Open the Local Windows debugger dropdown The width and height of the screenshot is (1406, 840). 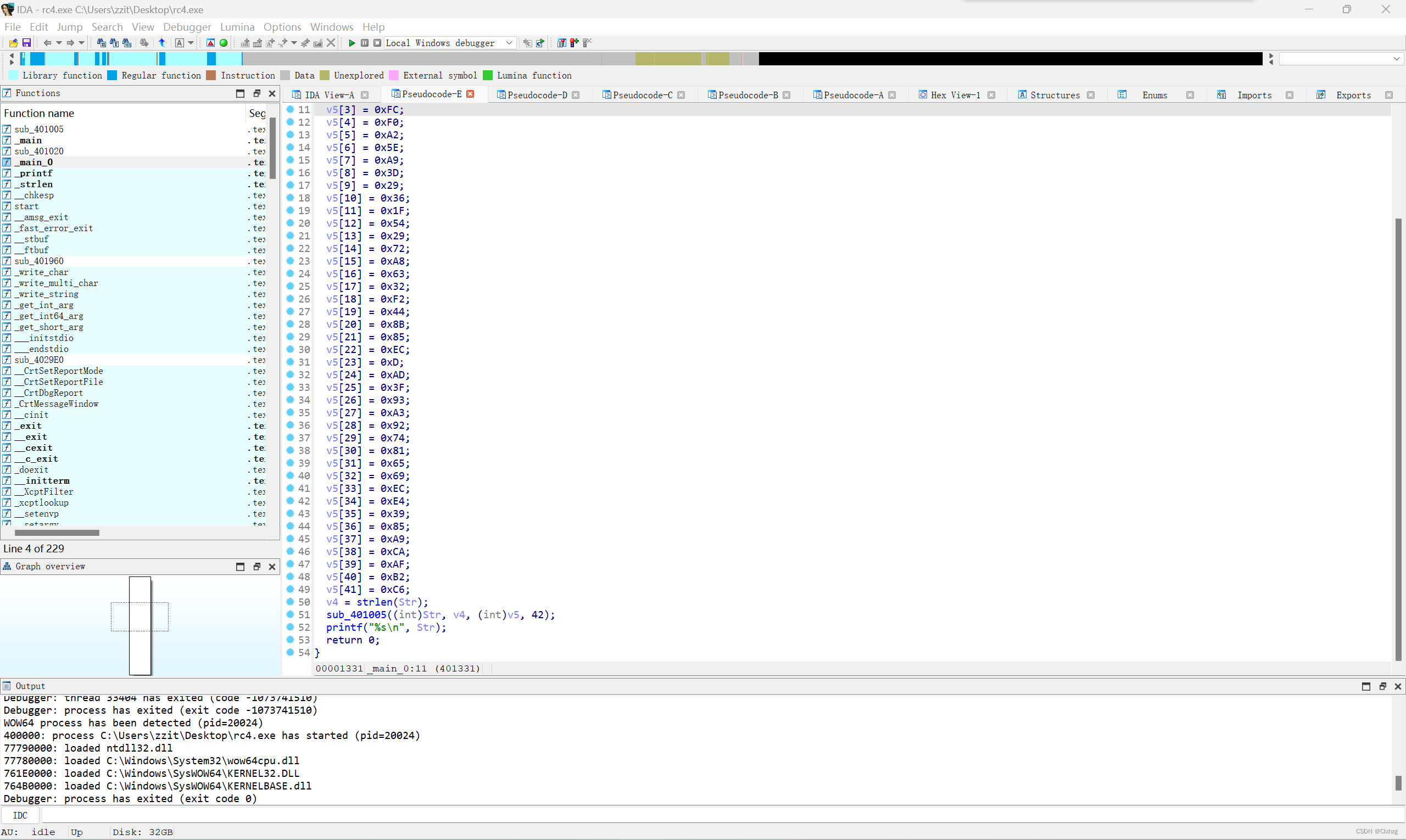point(508,42)
